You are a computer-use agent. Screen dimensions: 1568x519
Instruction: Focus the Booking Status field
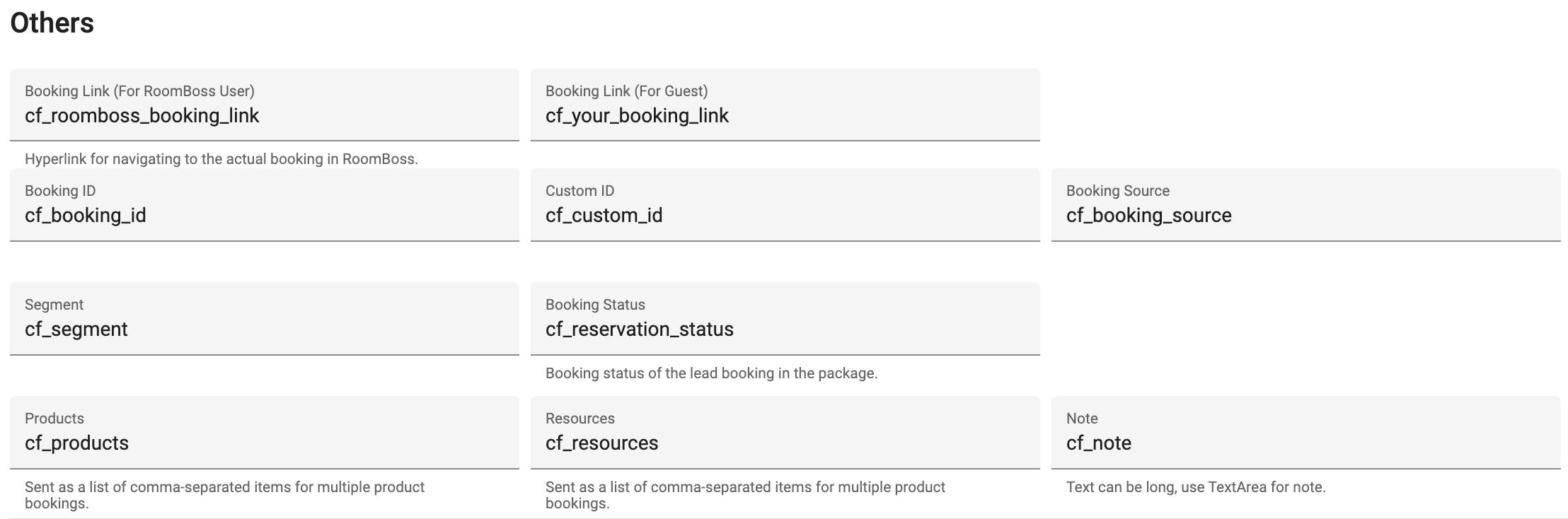click(785, 319)
